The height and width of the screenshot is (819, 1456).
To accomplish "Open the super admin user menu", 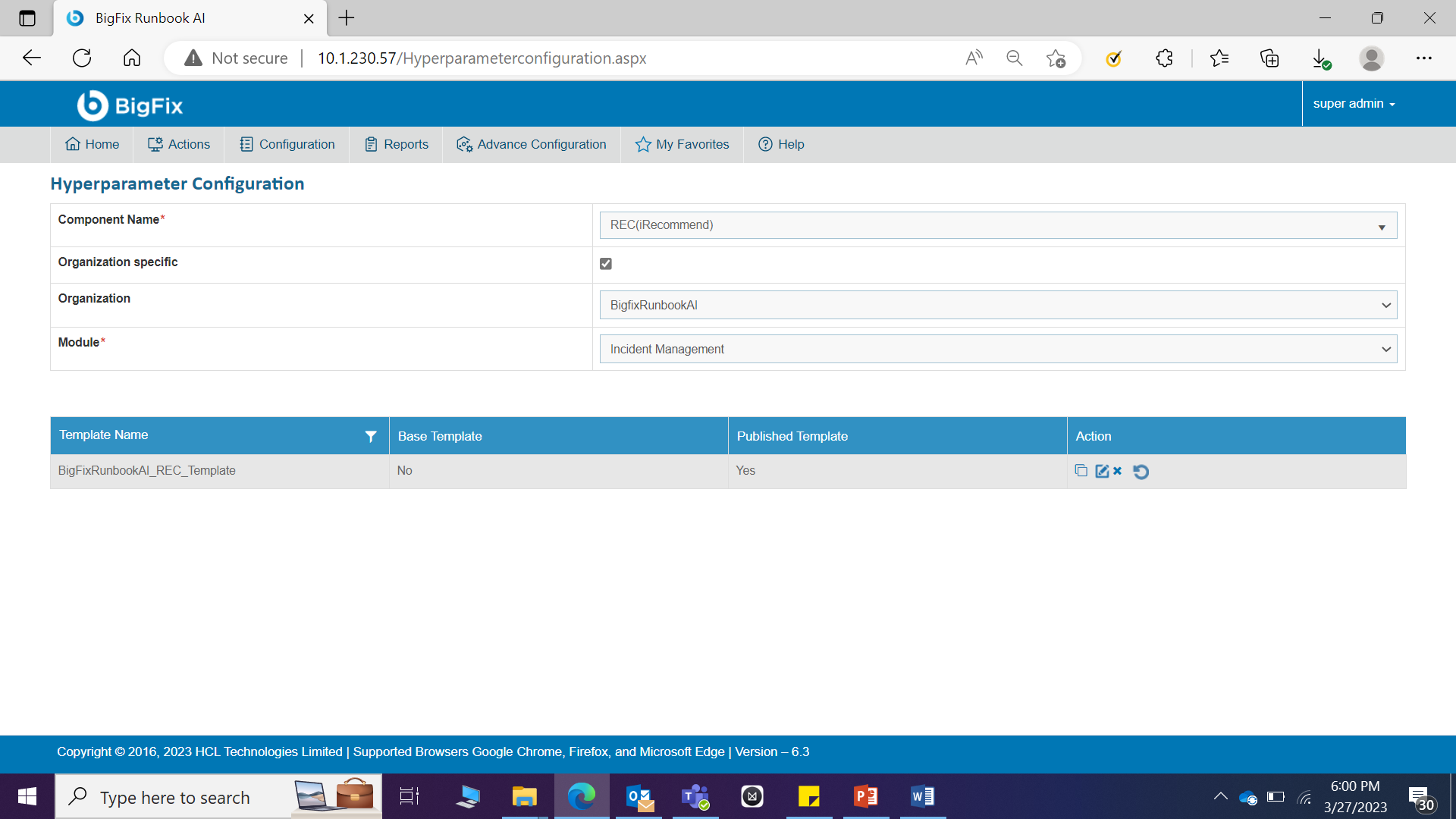I will click(x=1354, y=104).
